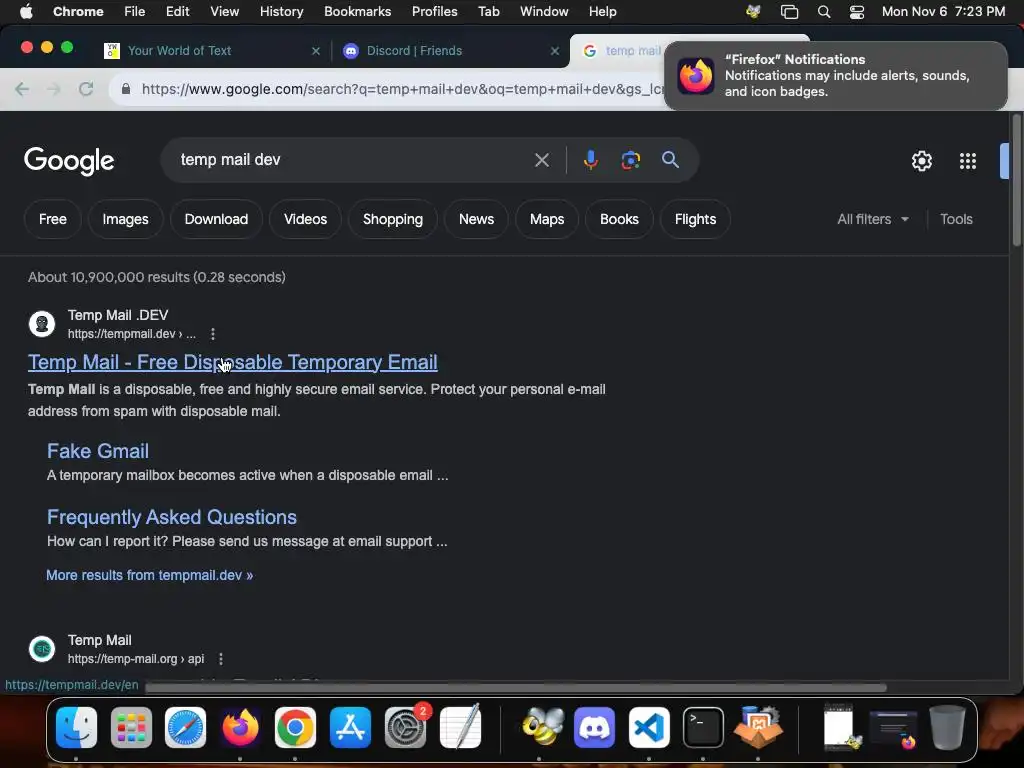Open Chrome icon in the dock

coord(295,728)
